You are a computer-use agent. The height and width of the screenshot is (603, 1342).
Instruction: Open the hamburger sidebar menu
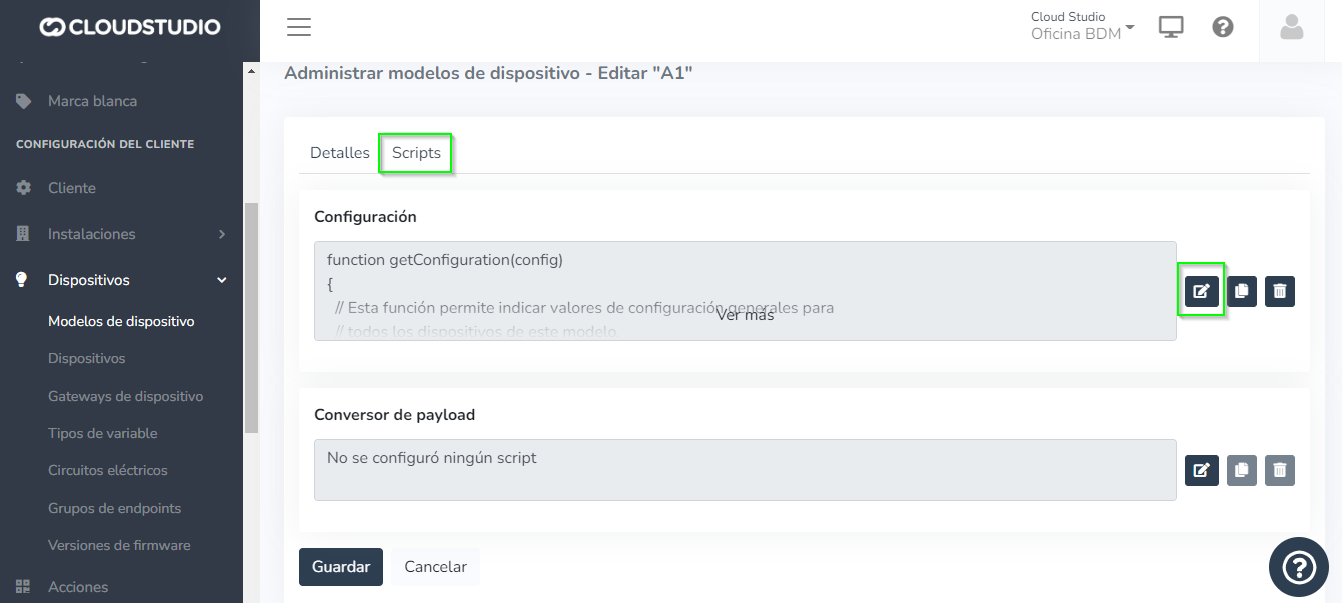coord(299,27)
